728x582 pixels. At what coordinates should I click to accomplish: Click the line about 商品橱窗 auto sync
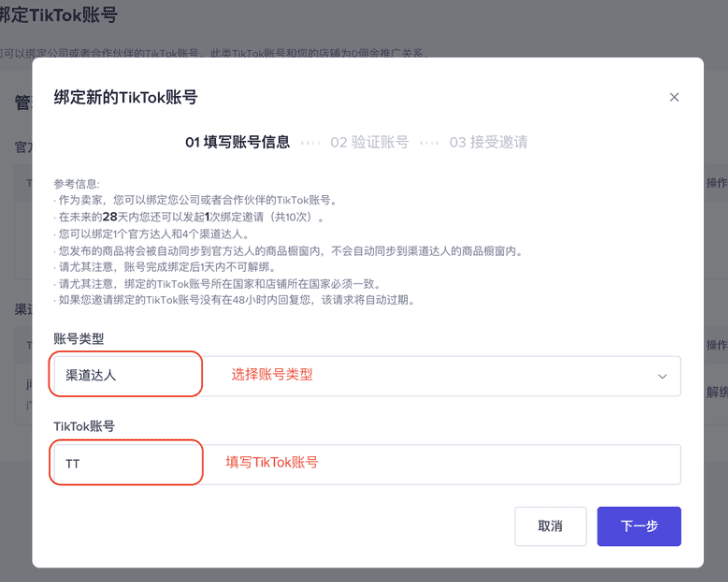coord(288,251)
